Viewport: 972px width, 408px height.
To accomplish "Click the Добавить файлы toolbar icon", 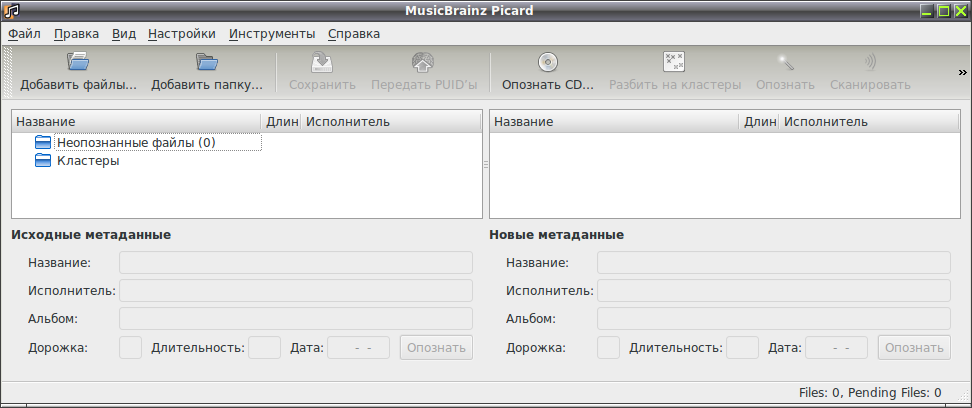I will (78, 61).
